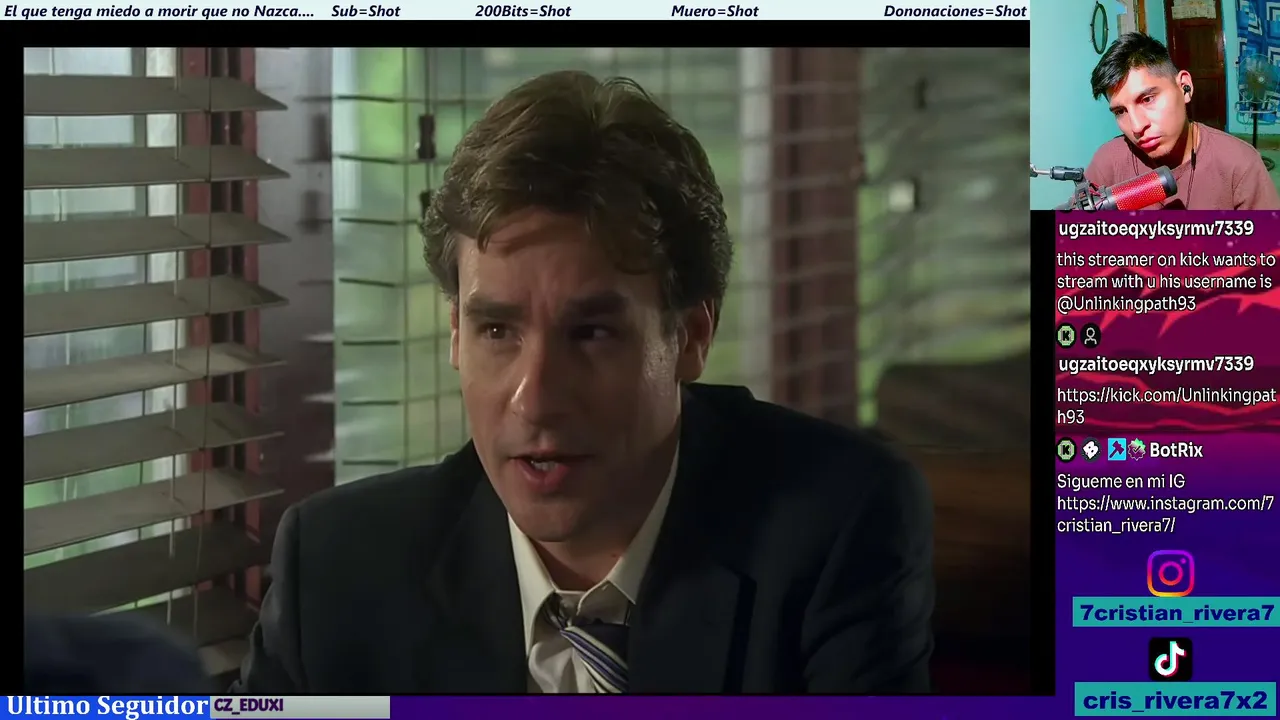Click the Kick badge above the second ugzaitoeqxyksyrmv7339 message
This screenshot has width=1280, height=720.
[1066, 336]
